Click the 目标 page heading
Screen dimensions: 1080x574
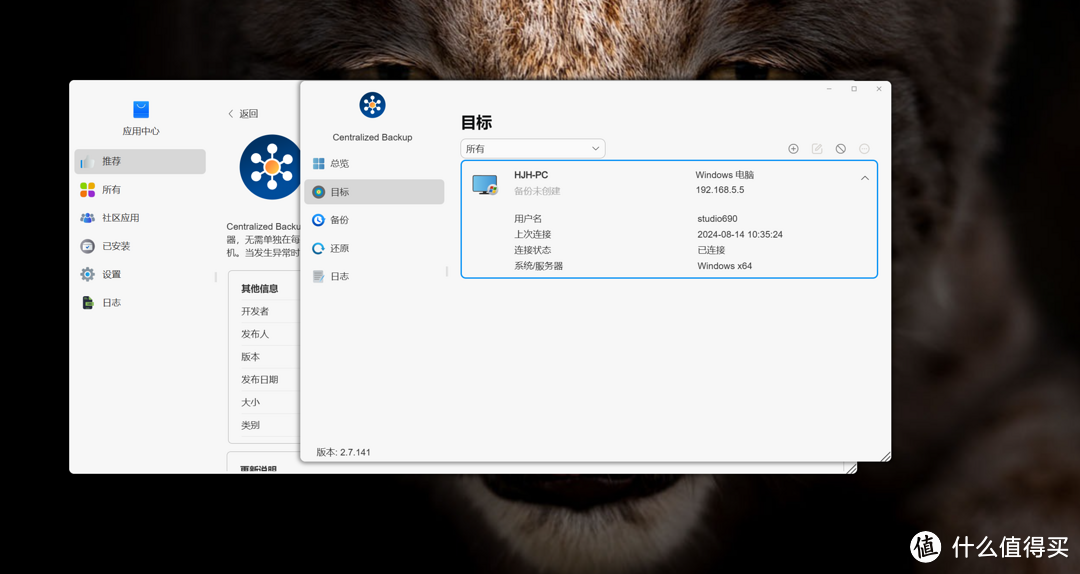(476, 123)
